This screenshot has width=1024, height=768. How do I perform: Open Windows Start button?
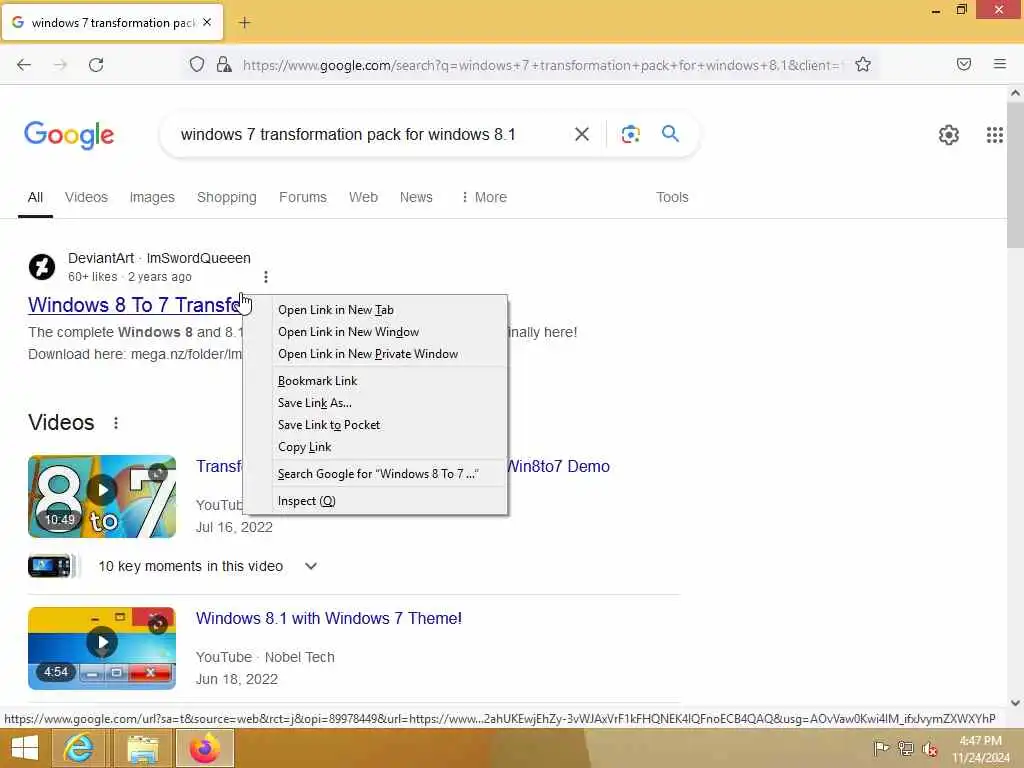[x=25, y=748]
